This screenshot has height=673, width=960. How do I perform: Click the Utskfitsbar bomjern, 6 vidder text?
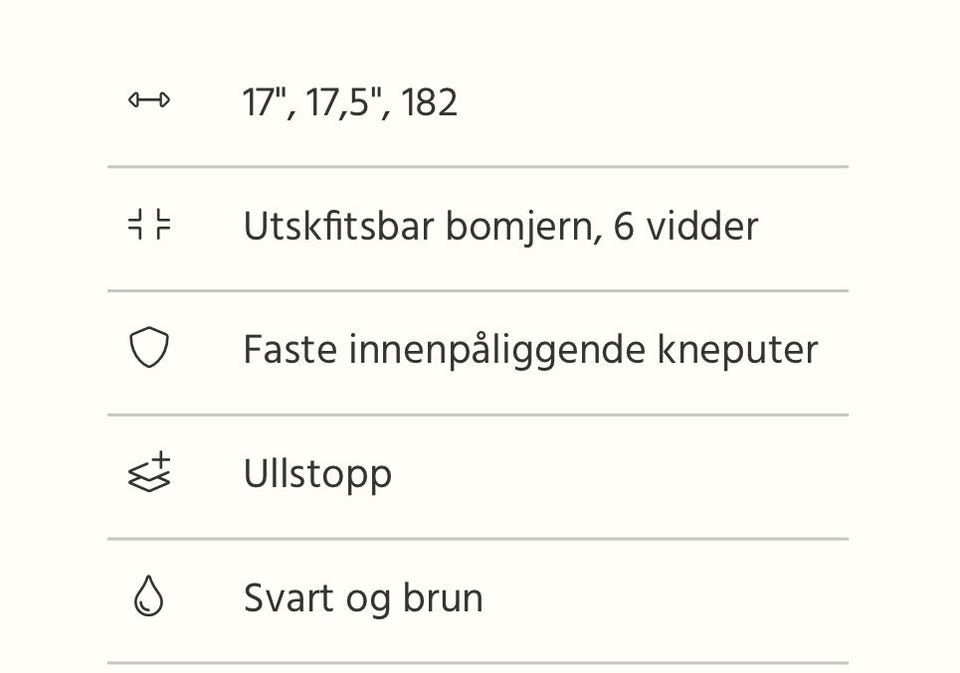(x=500, y=227)
